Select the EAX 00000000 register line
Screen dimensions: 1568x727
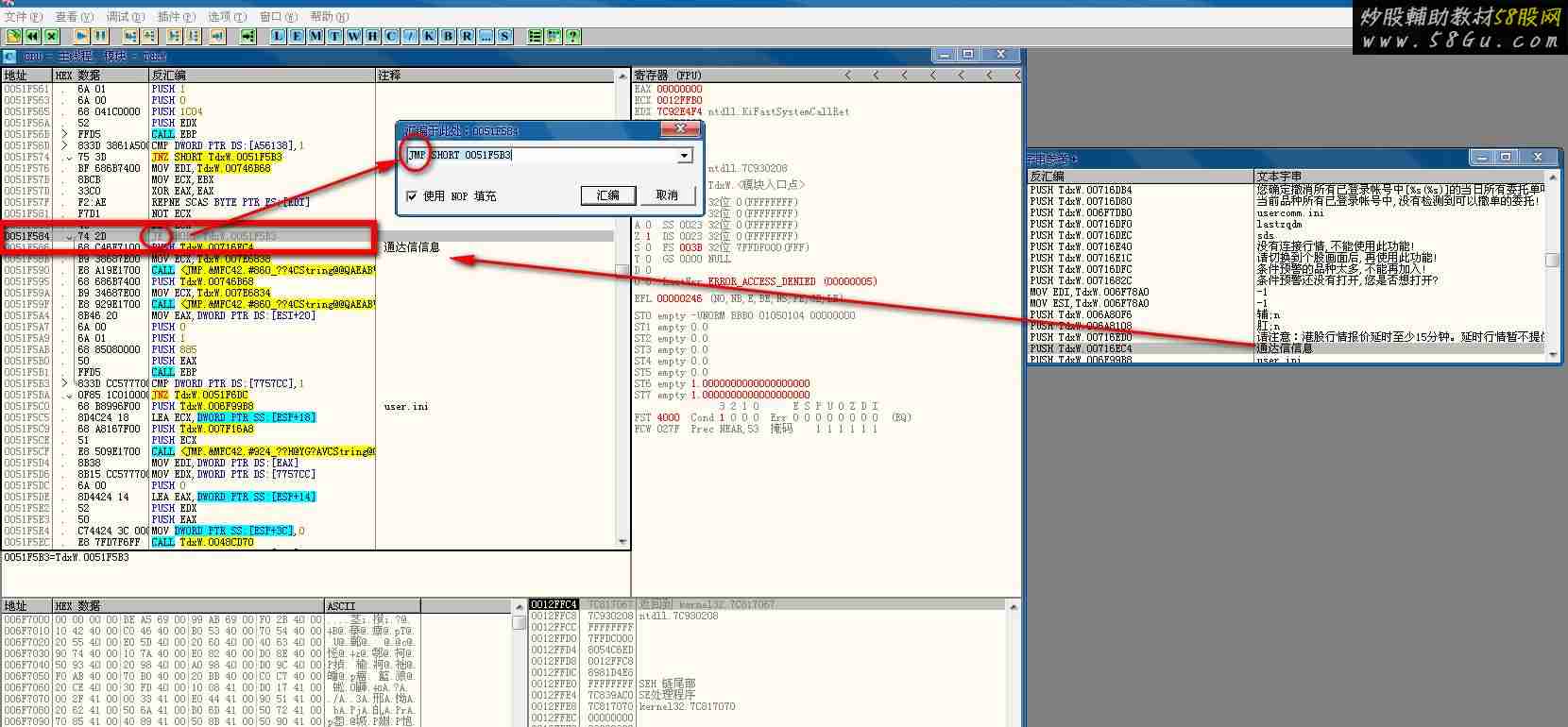click(668, 89)
